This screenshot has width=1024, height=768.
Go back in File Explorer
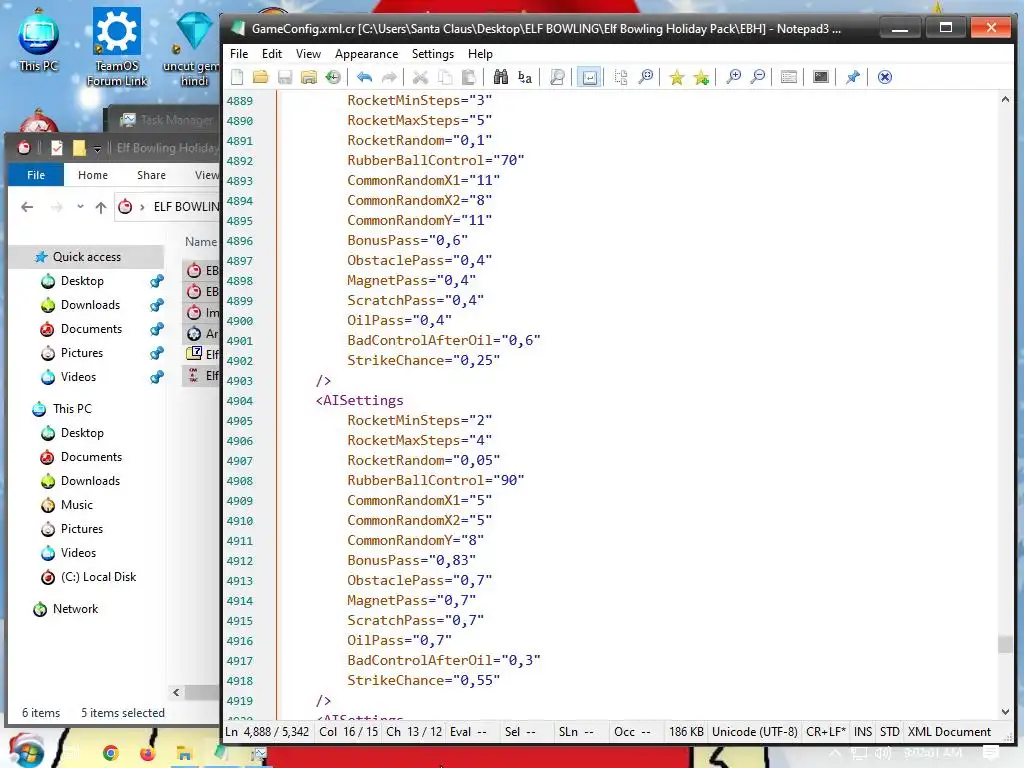(27, 207)
